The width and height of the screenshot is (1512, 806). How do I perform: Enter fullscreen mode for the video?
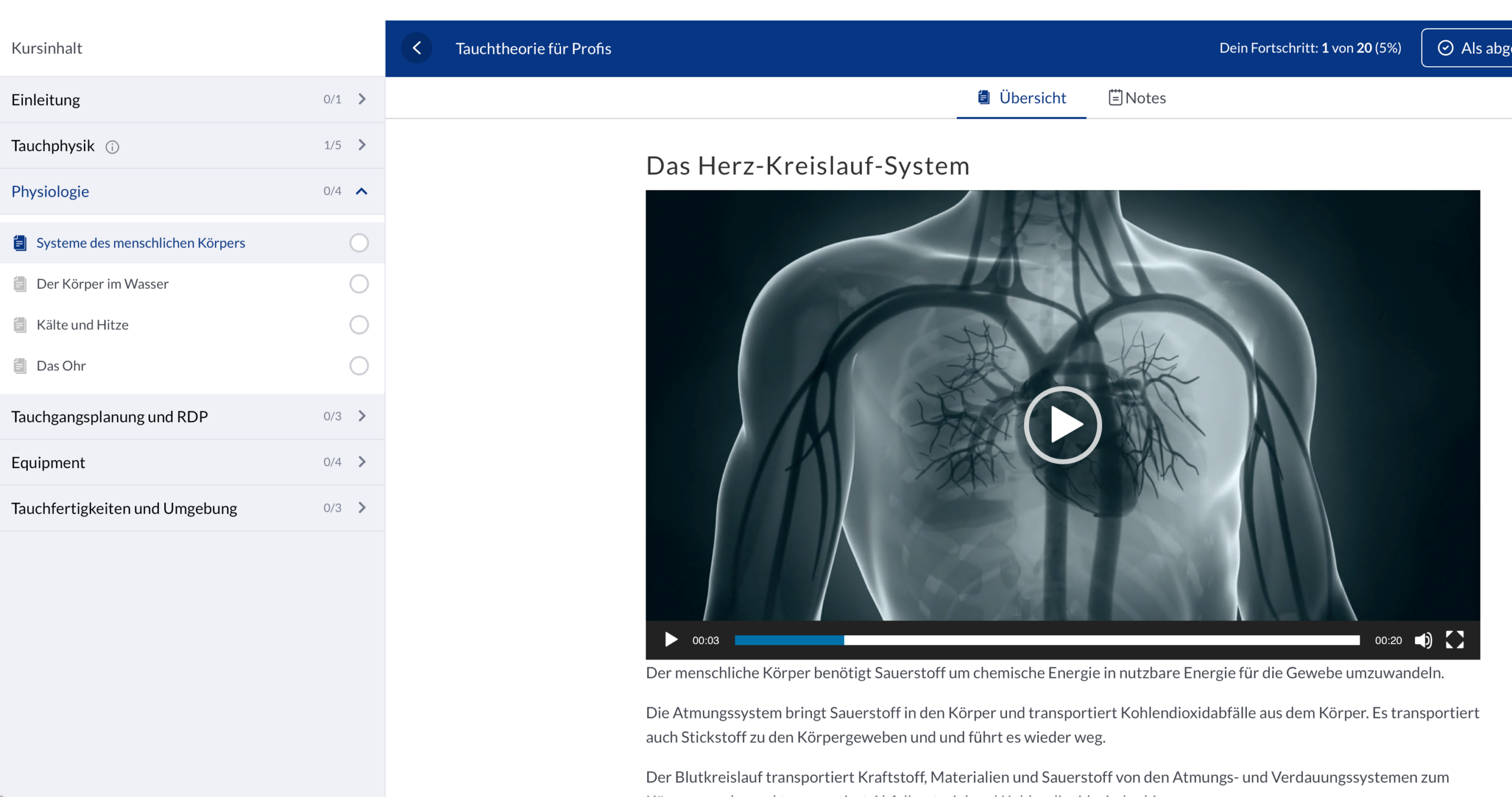pos(1455,640)
